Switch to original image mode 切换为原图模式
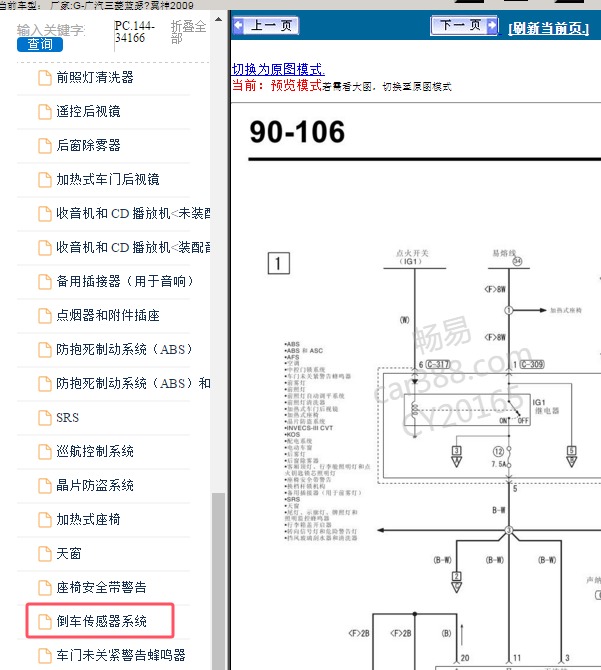Image resolution: width=601 pixels, height=670 pixels. (278, 69)
